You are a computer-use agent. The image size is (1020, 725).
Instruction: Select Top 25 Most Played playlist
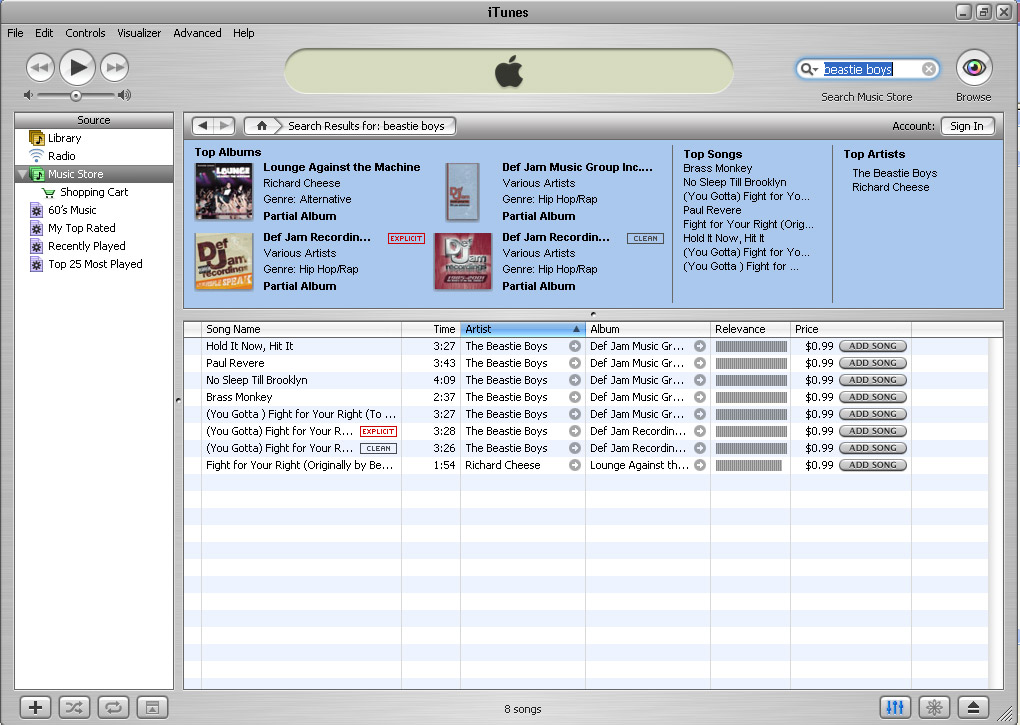(x=94, y=264)
